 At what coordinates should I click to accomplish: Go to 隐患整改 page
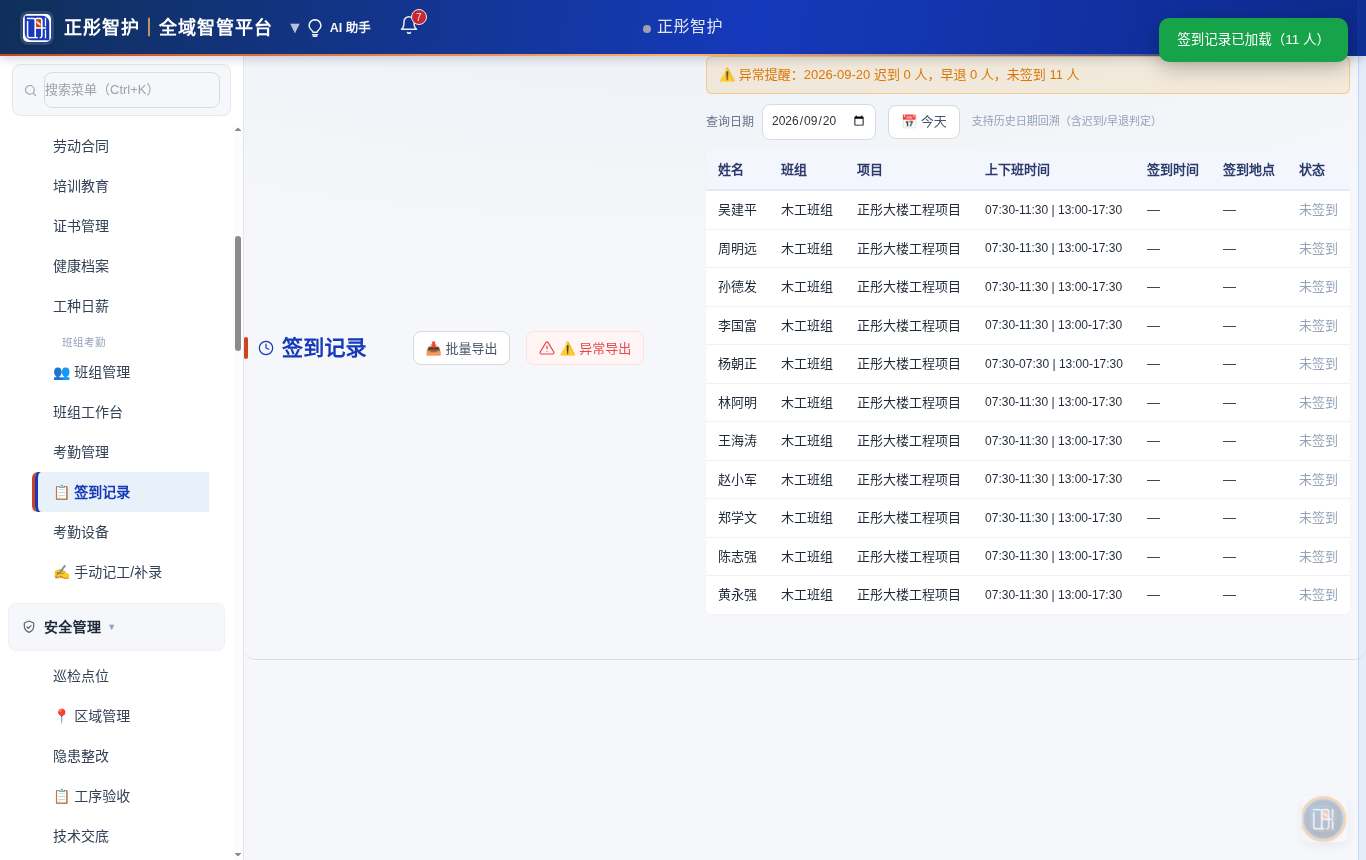pos(81,756)
